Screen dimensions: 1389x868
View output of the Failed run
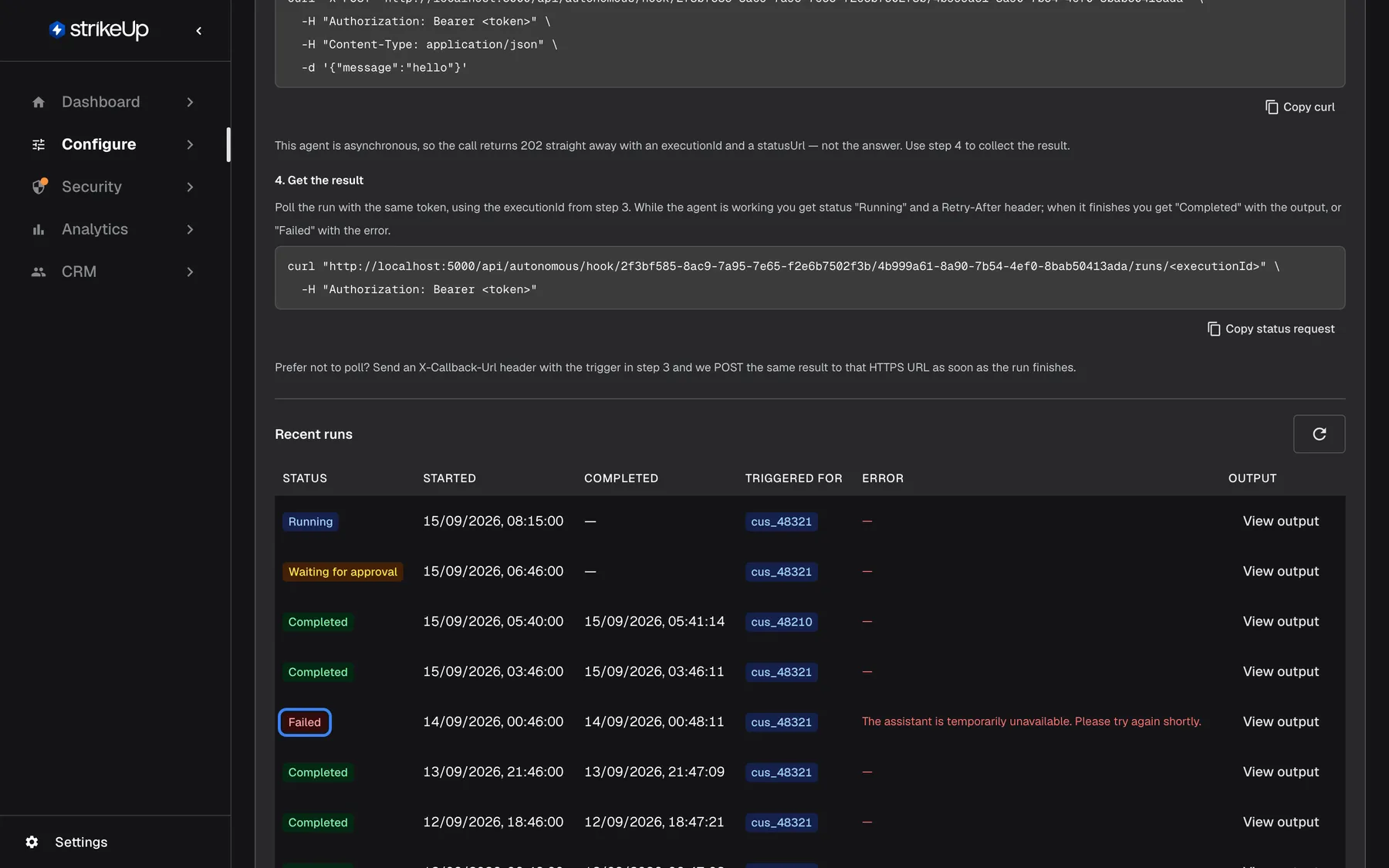[1280, 721]
